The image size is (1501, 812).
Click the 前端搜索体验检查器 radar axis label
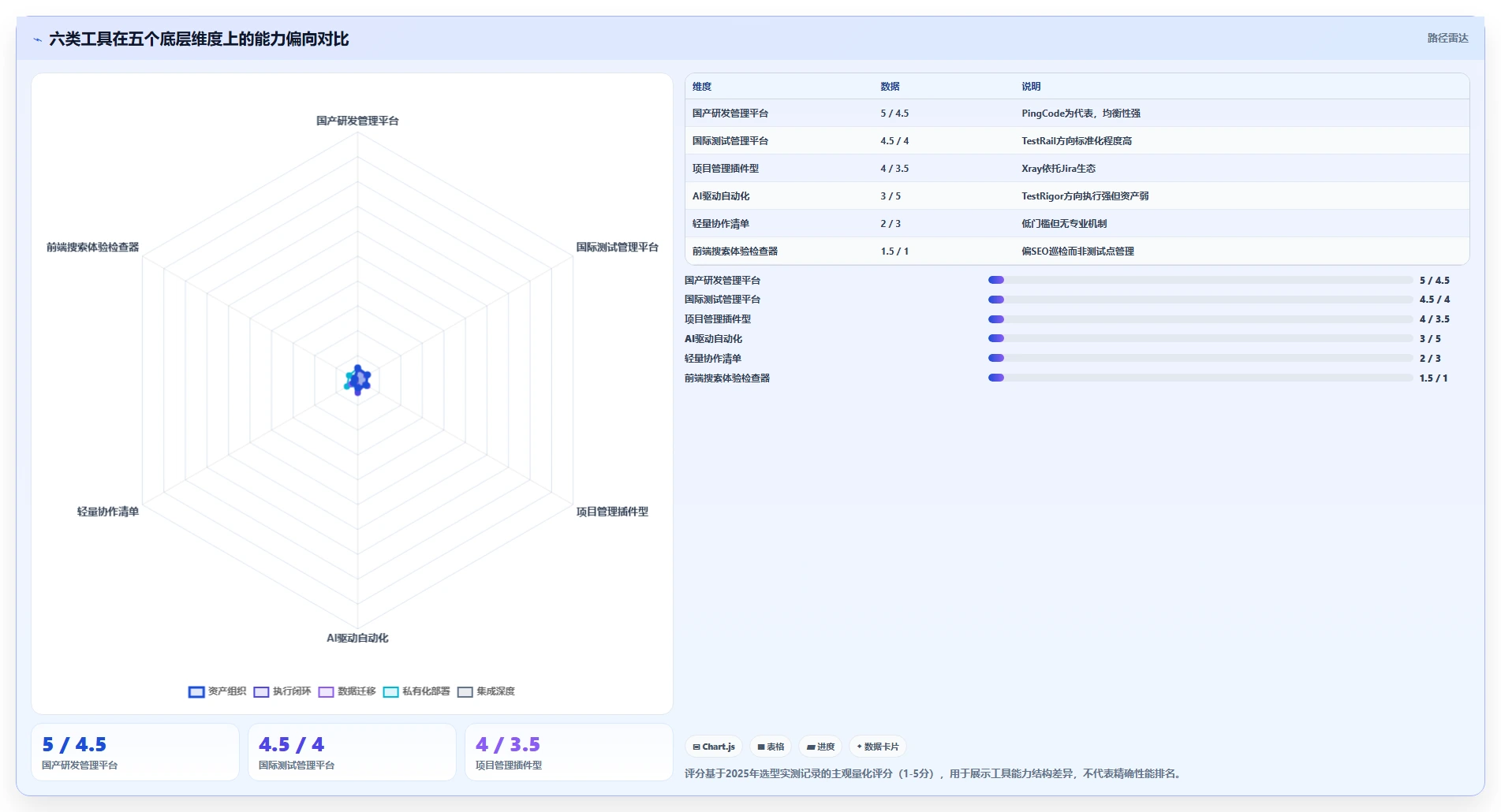click(x=92, y=248)
